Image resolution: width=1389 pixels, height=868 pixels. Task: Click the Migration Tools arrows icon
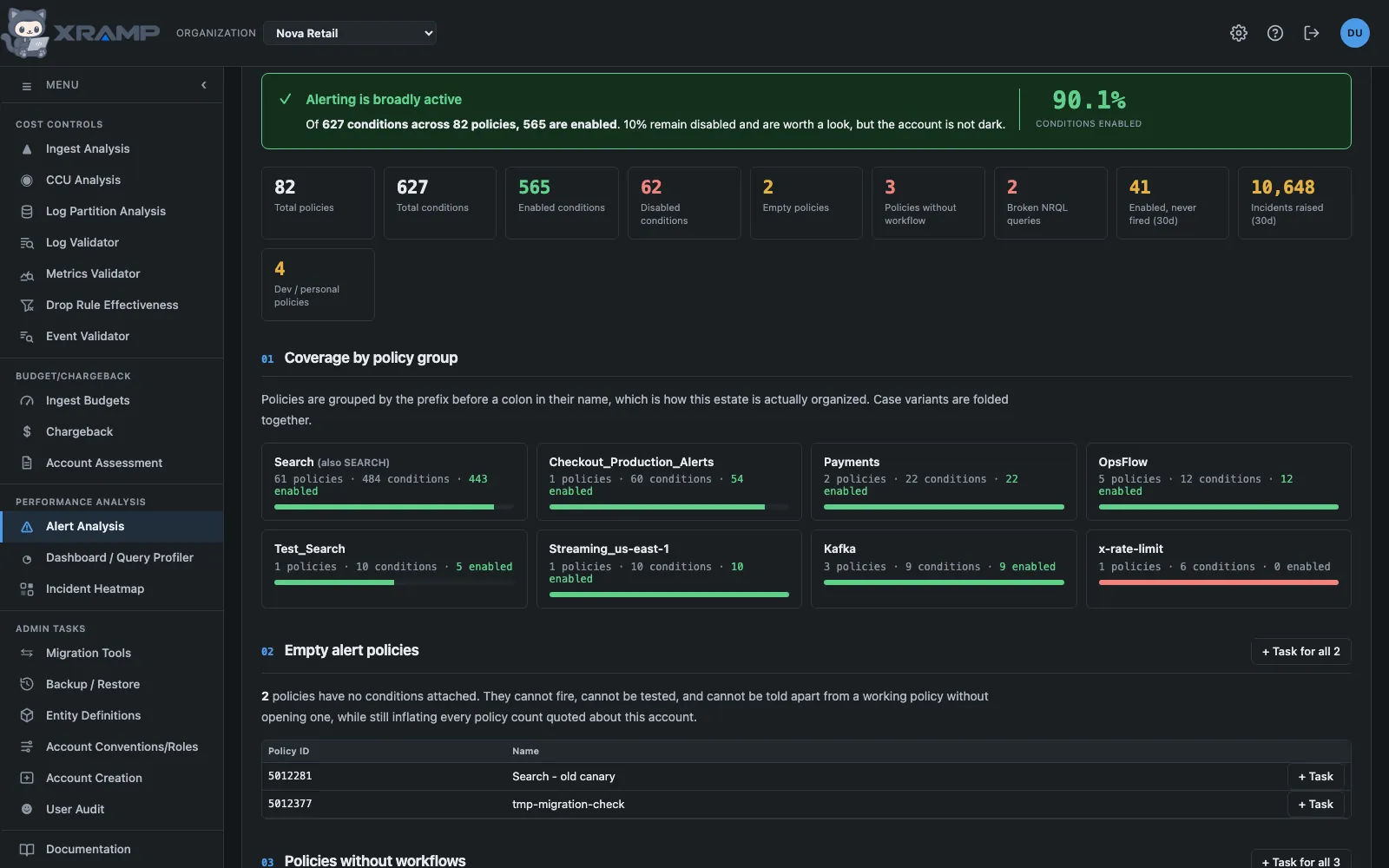[x=27, y=654]
